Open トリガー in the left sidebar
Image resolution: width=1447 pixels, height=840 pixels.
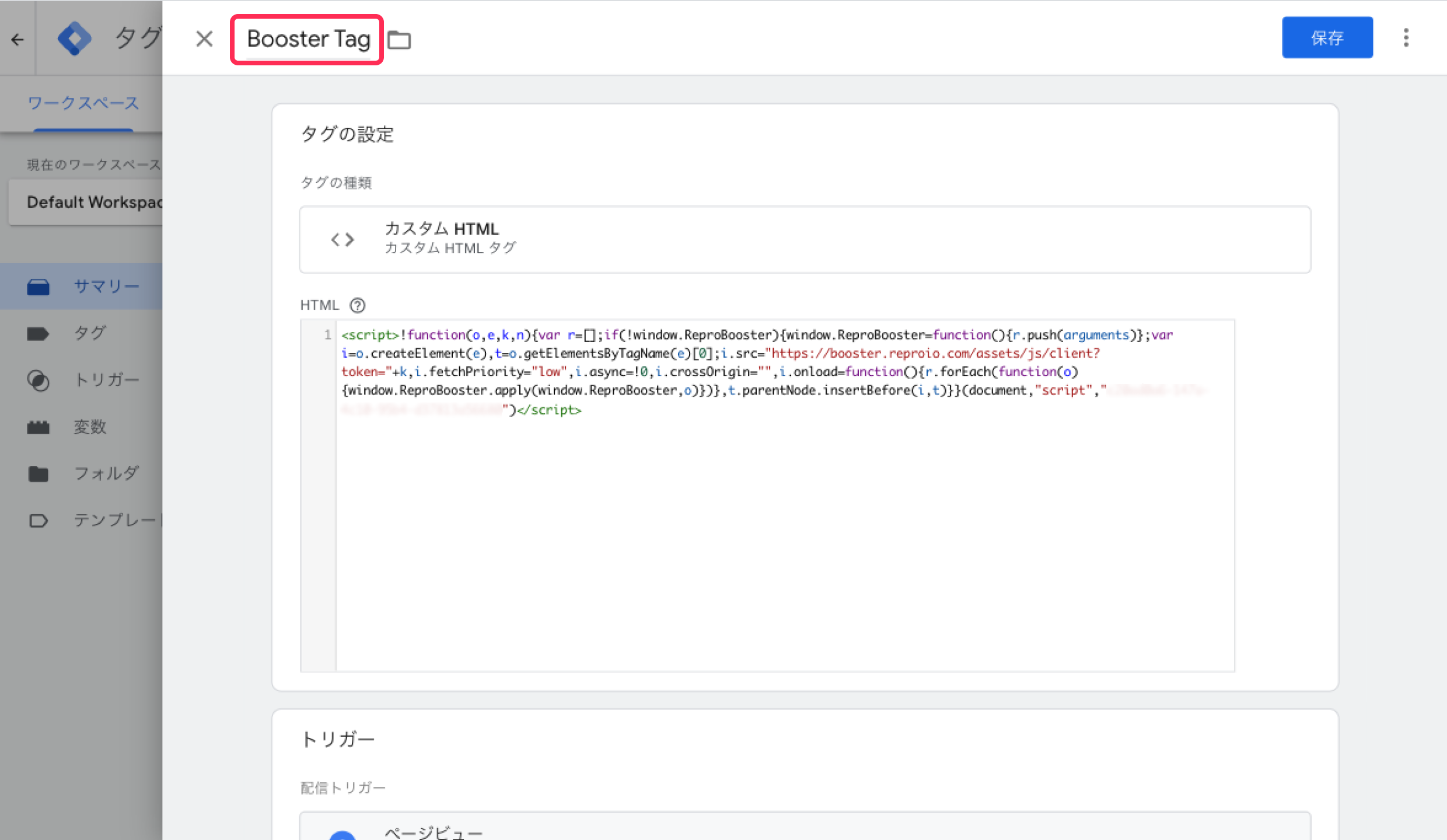tap(105, 380)
